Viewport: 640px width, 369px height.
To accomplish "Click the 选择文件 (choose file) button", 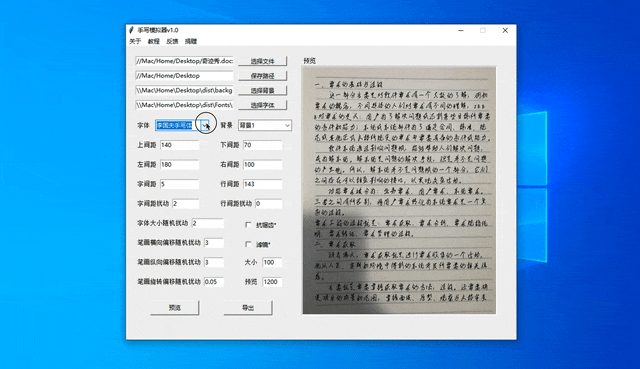I will pyautogui.click(x=262, y=61).
